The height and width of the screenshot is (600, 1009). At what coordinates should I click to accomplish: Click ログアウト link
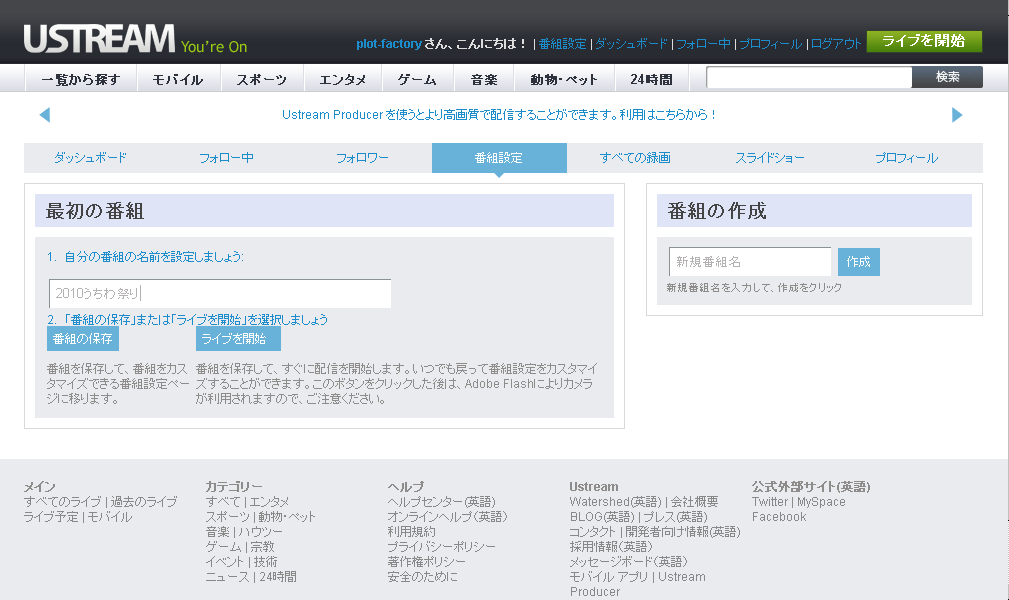point(836,44)
